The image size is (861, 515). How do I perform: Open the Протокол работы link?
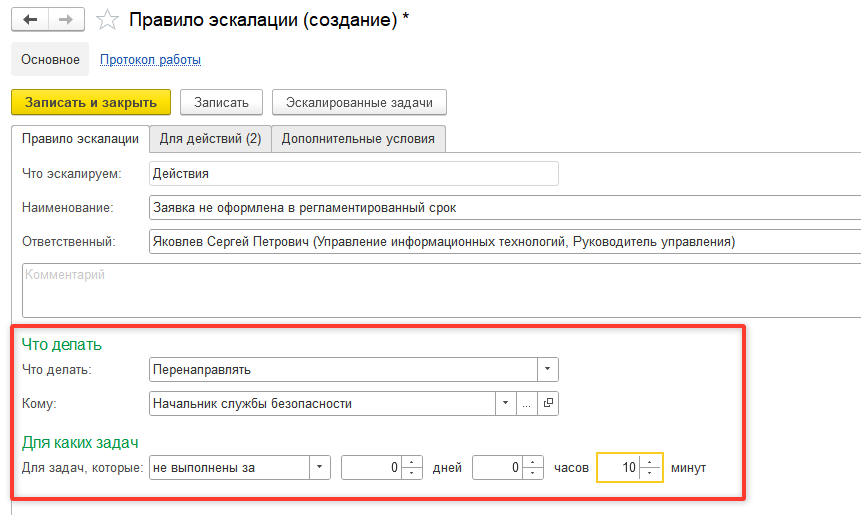click(150, 59)
